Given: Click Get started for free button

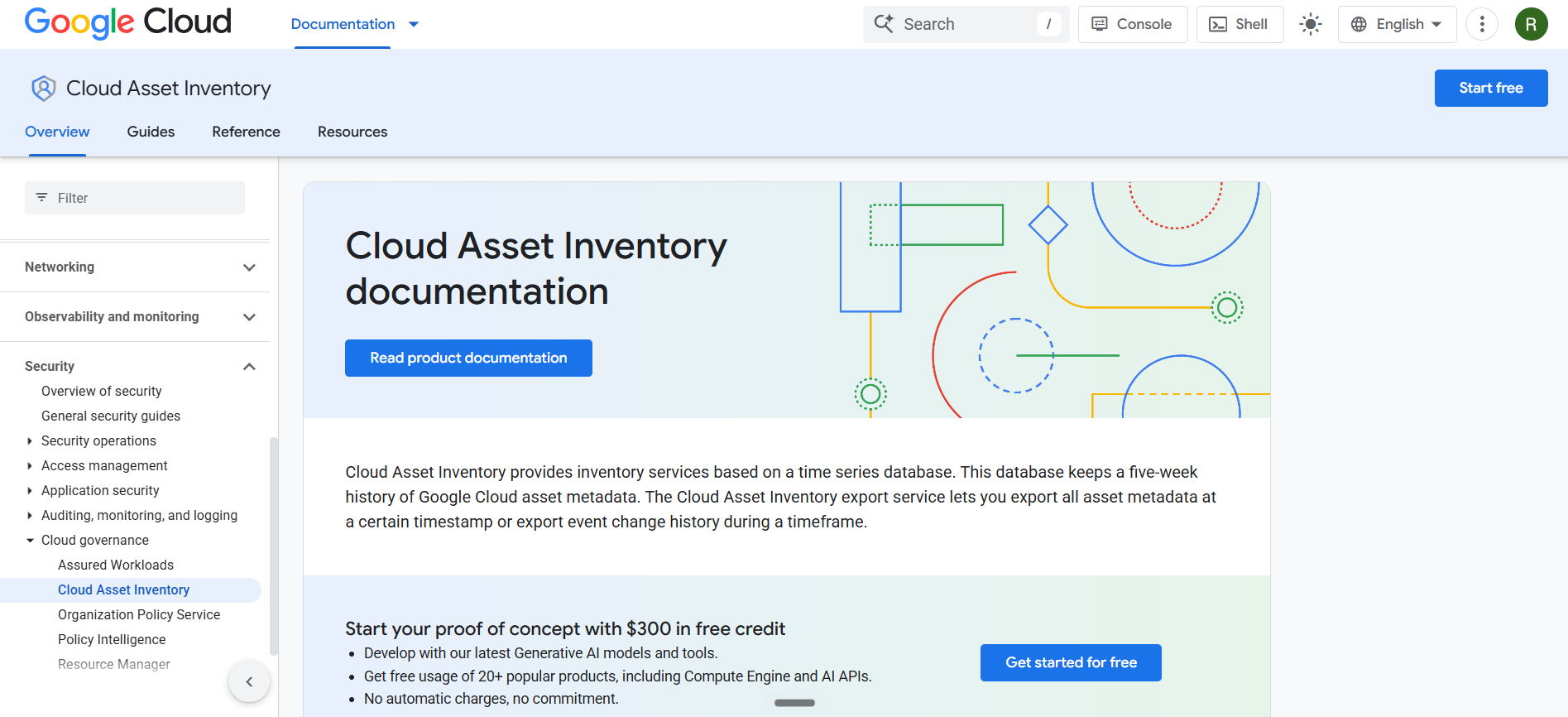Looking at the screenshot, I should pos(1071,662).
